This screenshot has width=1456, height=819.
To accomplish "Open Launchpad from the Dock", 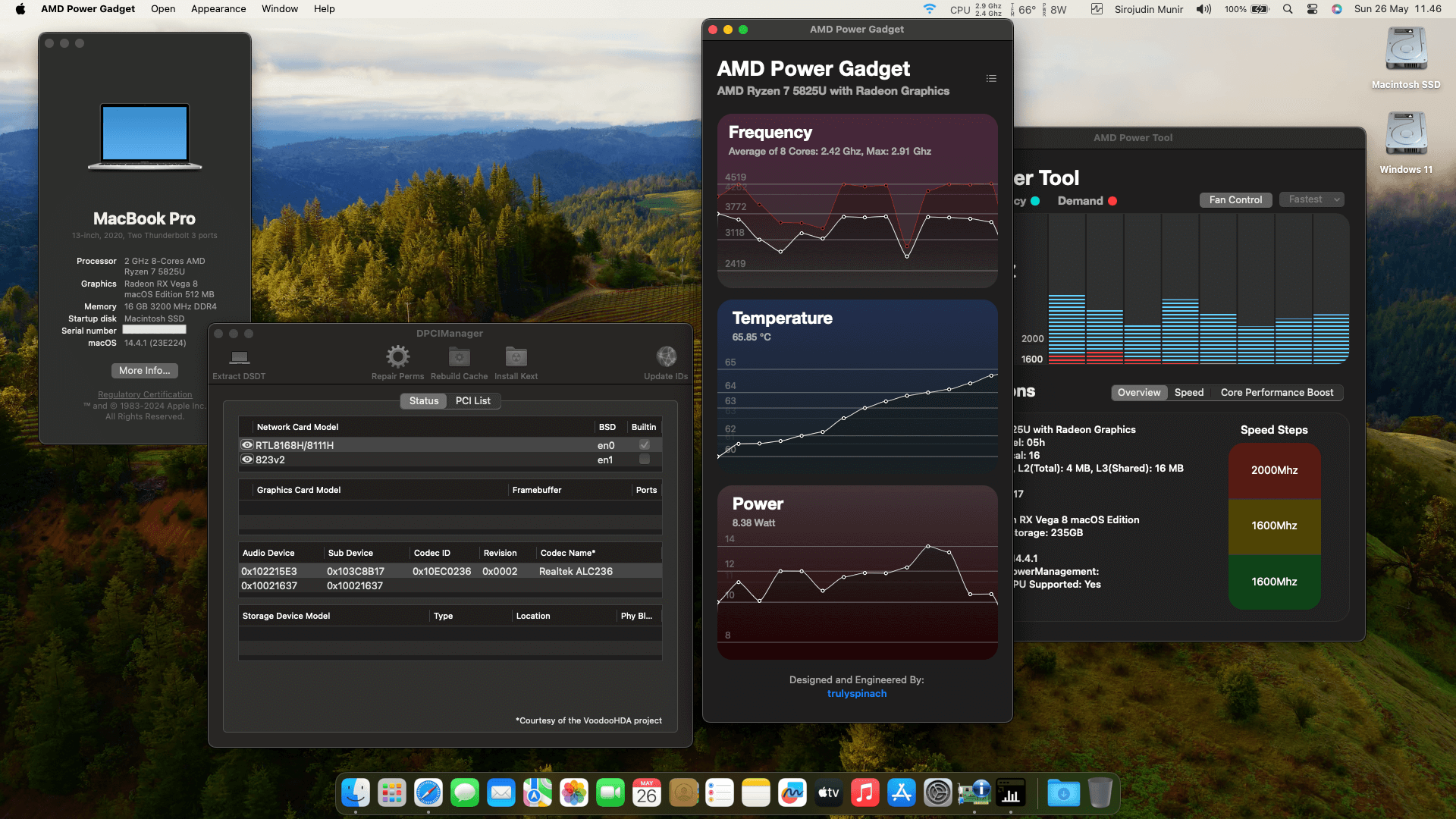I will click(392, 792).
